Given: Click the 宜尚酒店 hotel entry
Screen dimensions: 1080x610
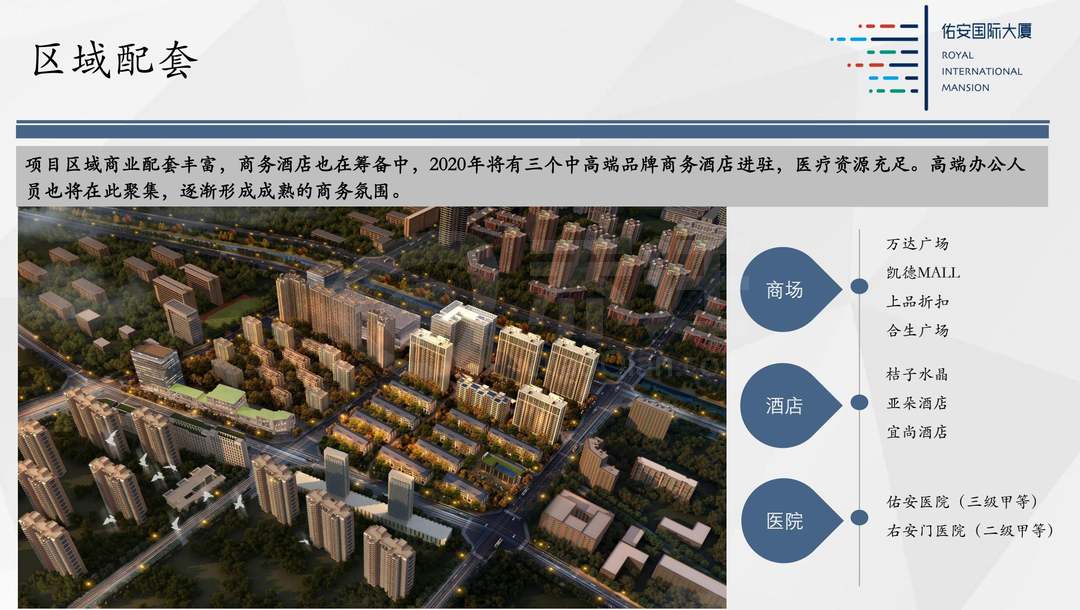Looking at the screenshot, I should click(917, 432).
